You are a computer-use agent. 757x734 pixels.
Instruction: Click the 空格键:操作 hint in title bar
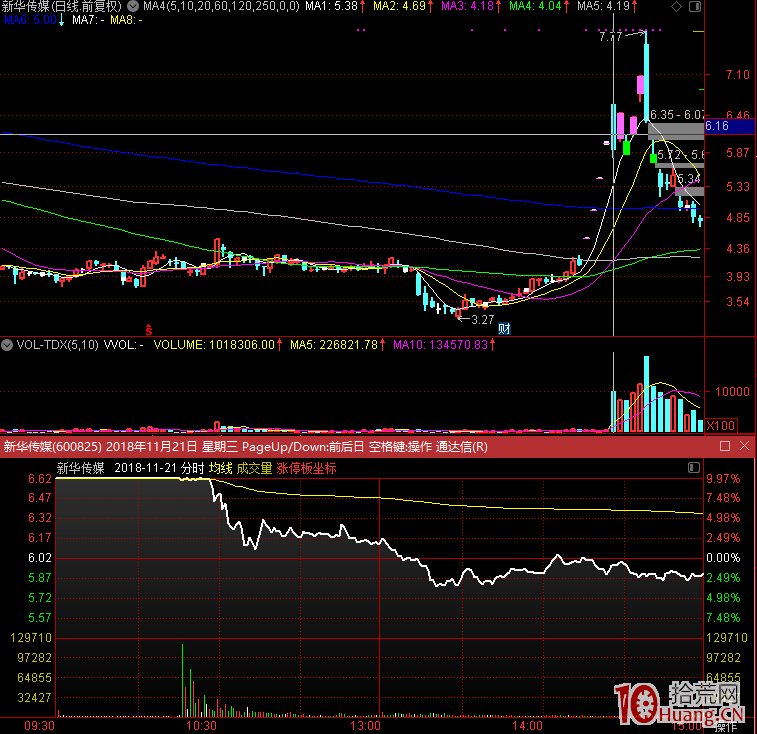[400, 447]
